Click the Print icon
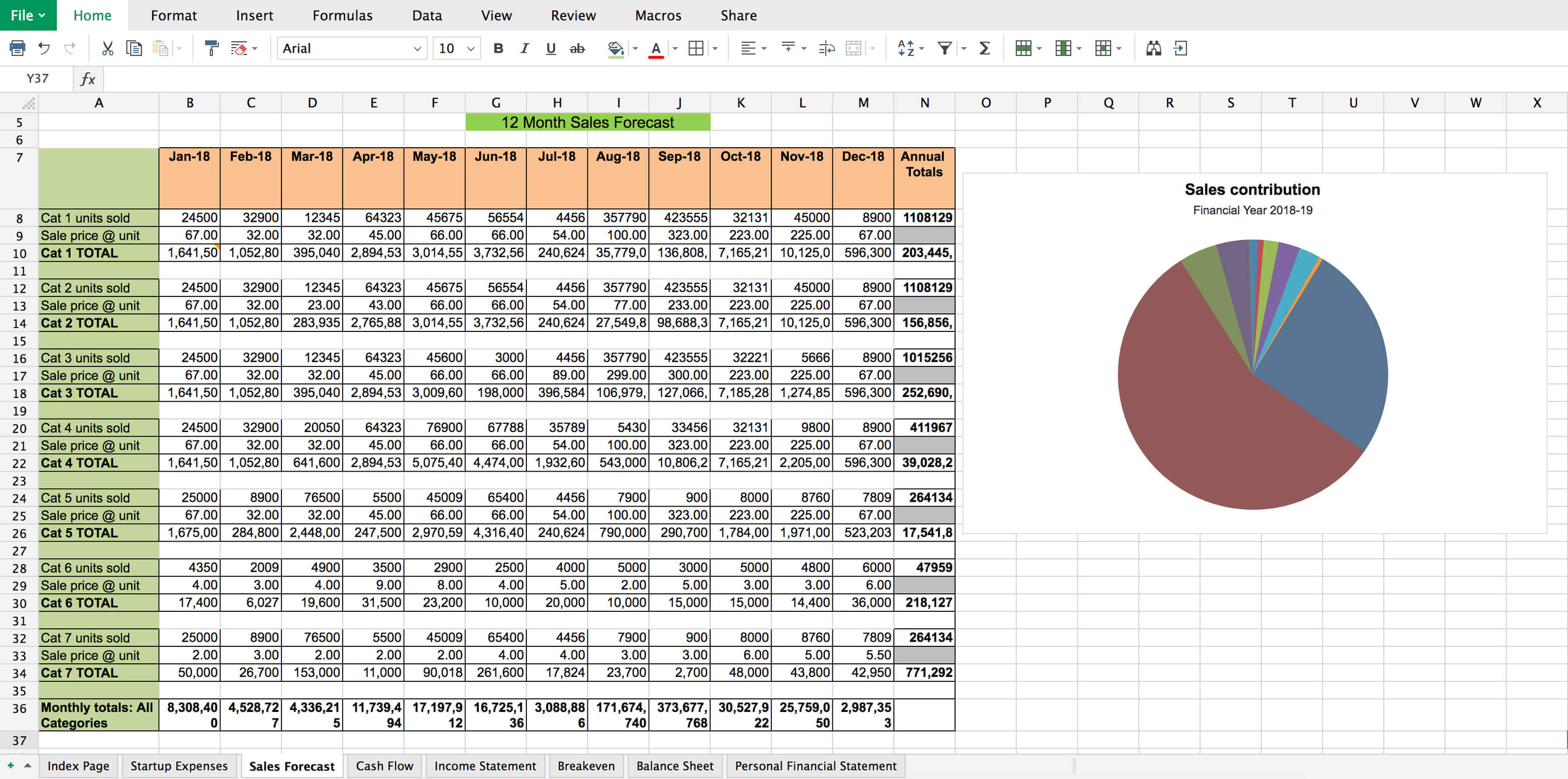This screenshot has height=779, width=1568. 17,48
